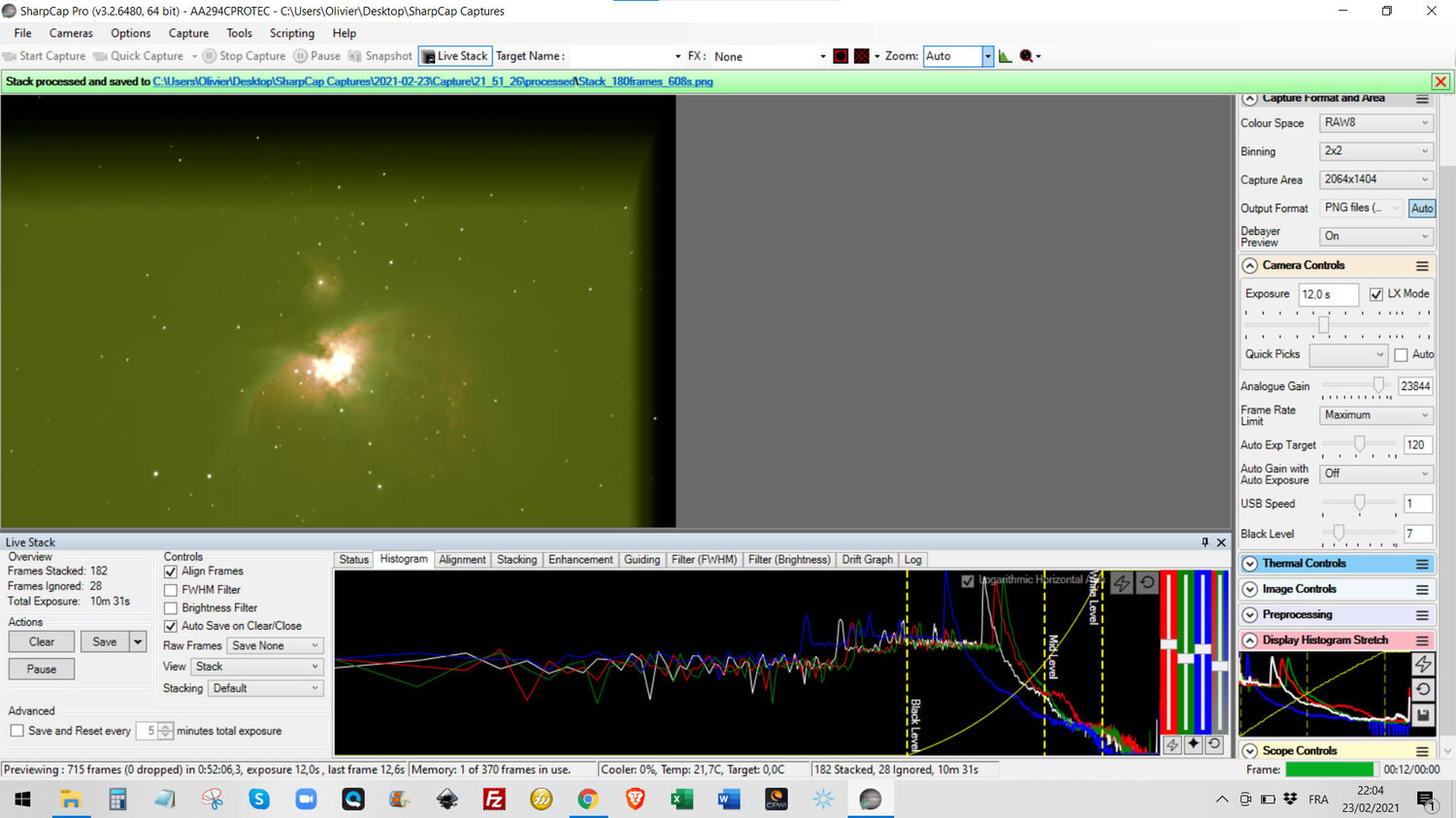The image size is (1456, 818).
Task: Uncheck Auto Save on Clear/Close
Action: pyautogui.click(x=171, y=627)
